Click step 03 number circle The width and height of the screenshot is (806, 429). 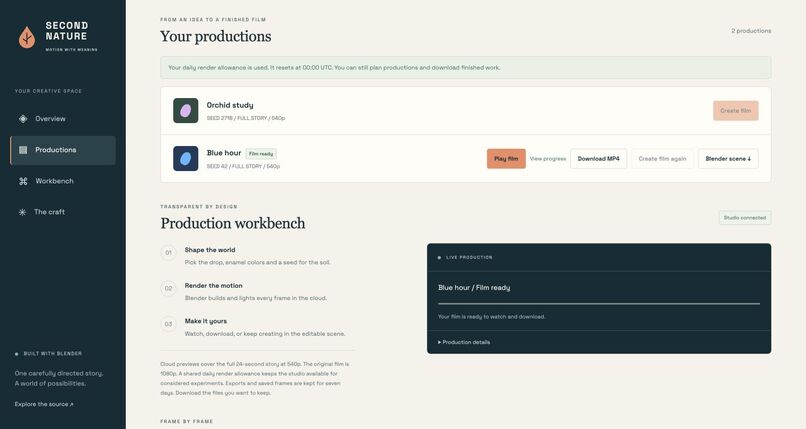[168, 324]
